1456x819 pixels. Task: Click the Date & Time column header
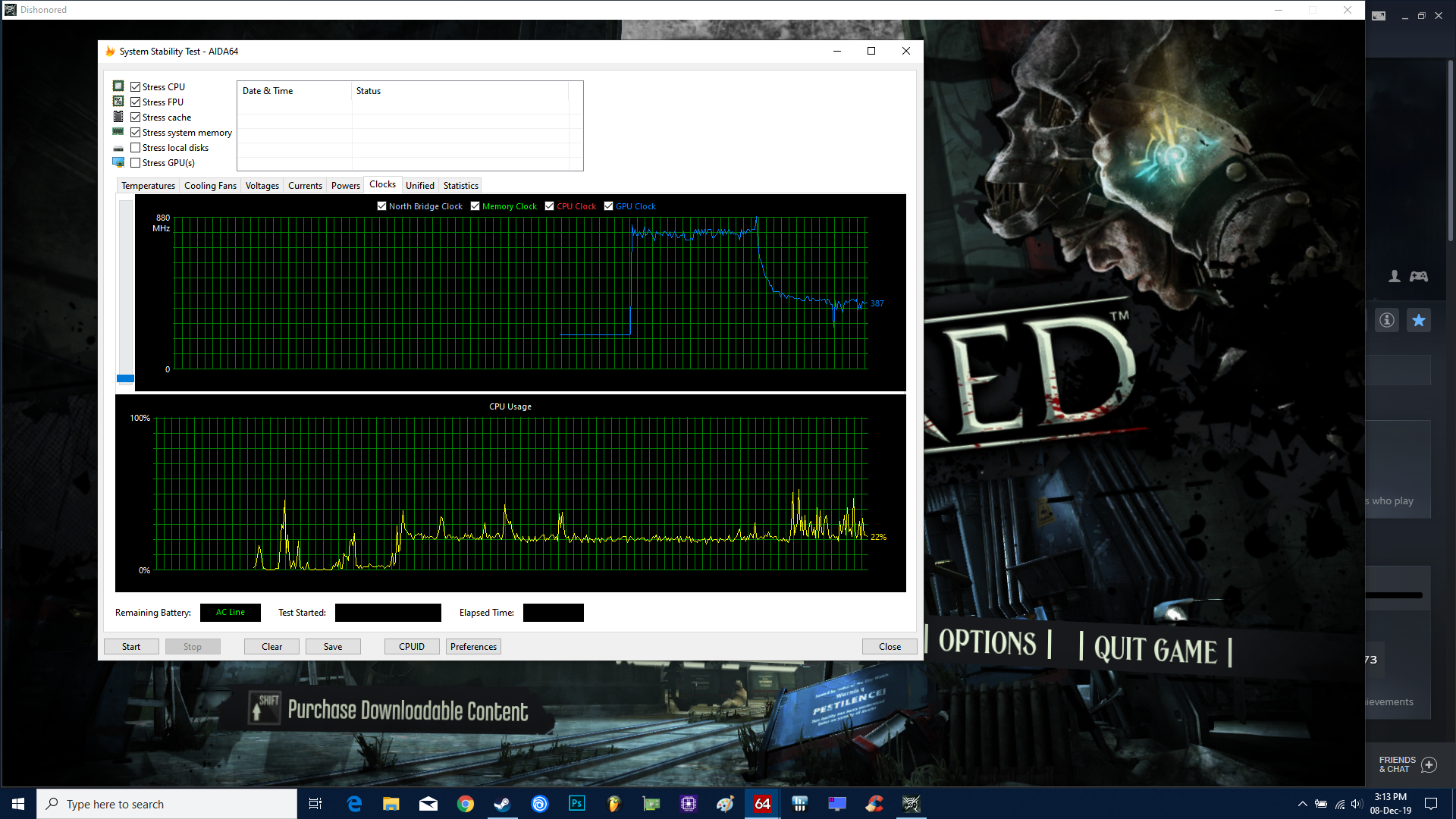(x=294, y=91)
